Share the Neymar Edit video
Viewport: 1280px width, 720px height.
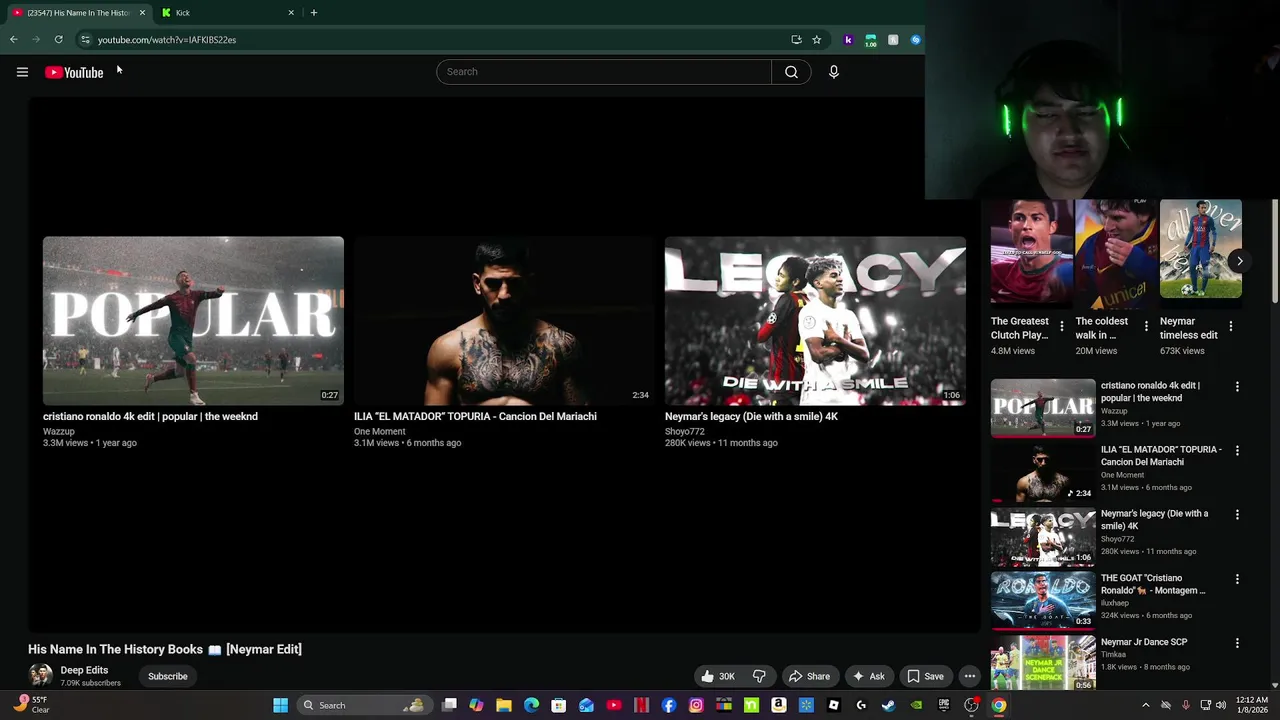pos(809,676)
